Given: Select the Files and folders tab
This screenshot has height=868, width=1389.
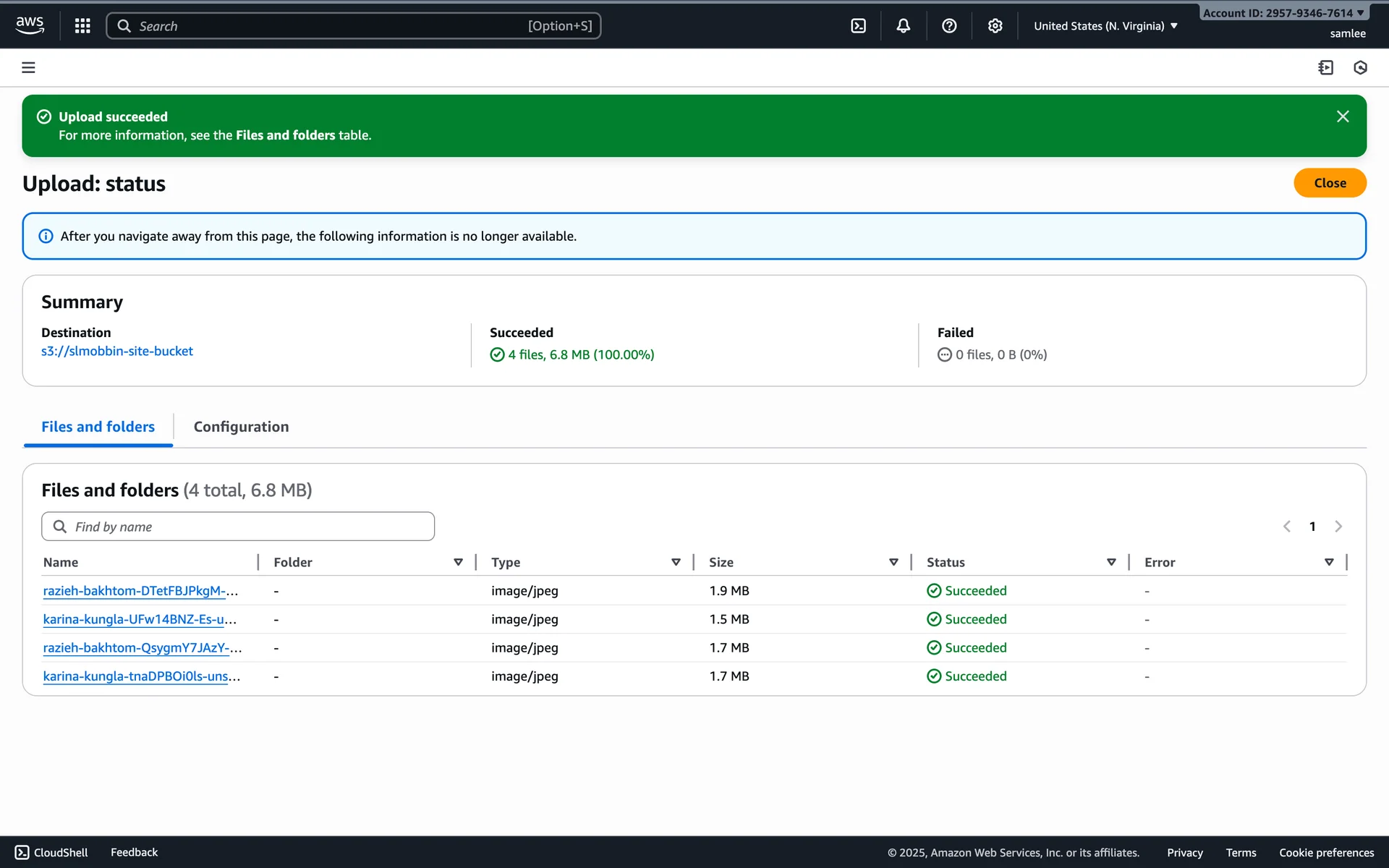Looking at the screenshot, I should pyautogui.click(x=98, y=427).
